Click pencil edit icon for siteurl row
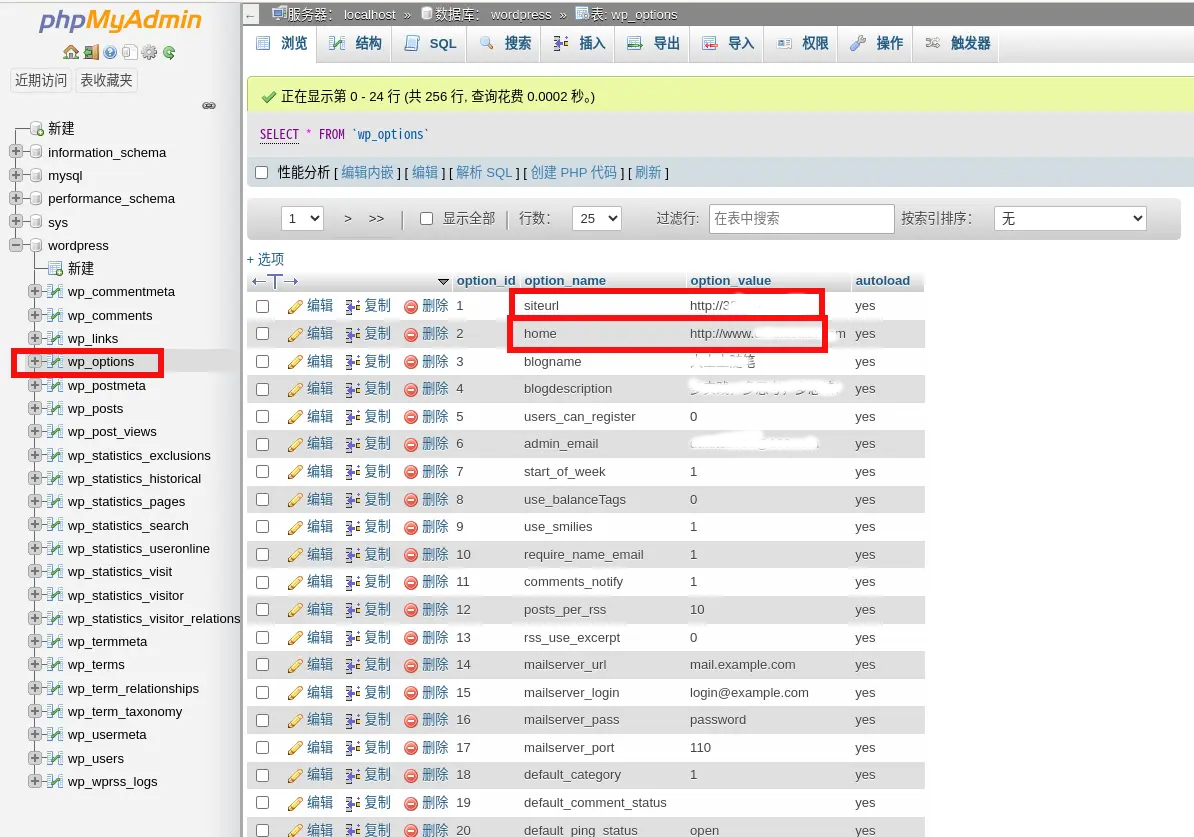Screen dimensions: 1194x837 pyautogui.click(x=295, y=307)
